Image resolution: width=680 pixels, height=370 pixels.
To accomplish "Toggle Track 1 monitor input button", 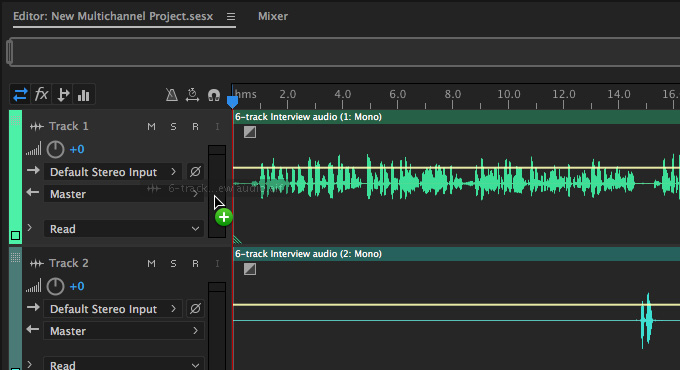I will 217,126.
